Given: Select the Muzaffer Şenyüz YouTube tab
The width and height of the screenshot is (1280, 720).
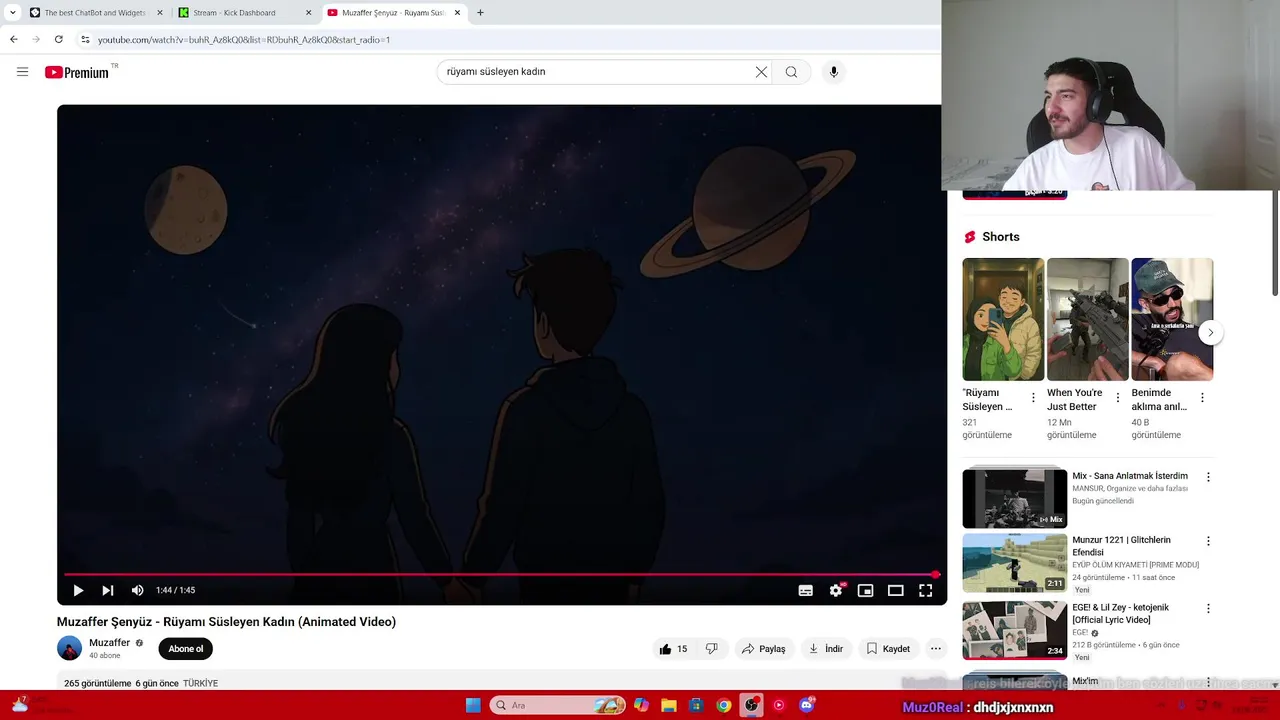Looking at the screenshot, I should pyautogui.click(x=394, y=13).
